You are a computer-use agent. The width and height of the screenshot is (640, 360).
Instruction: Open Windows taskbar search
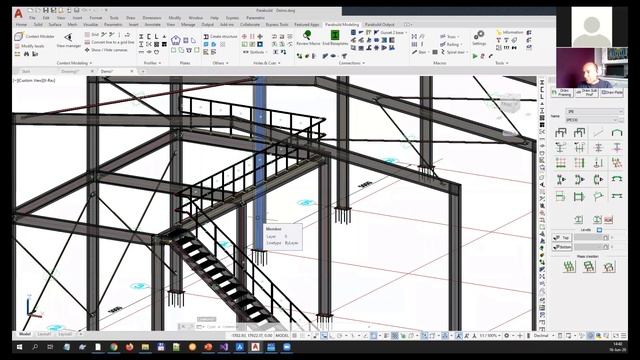point(35,347)
